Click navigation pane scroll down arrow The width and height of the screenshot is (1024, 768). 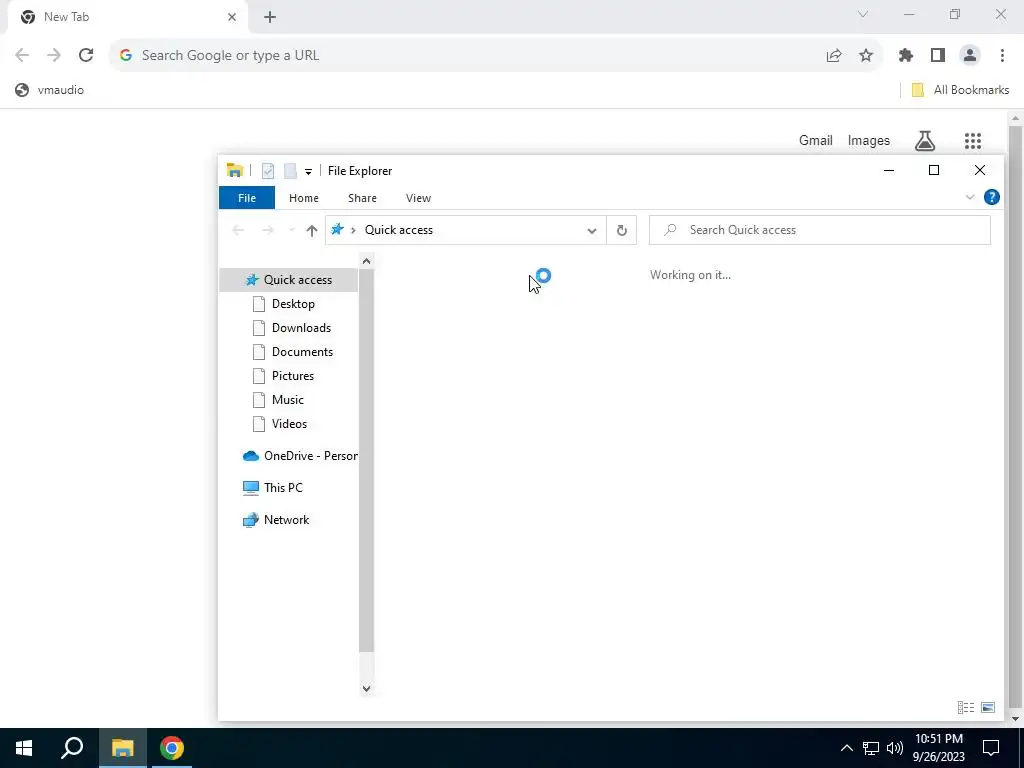[x=366, y=688]
